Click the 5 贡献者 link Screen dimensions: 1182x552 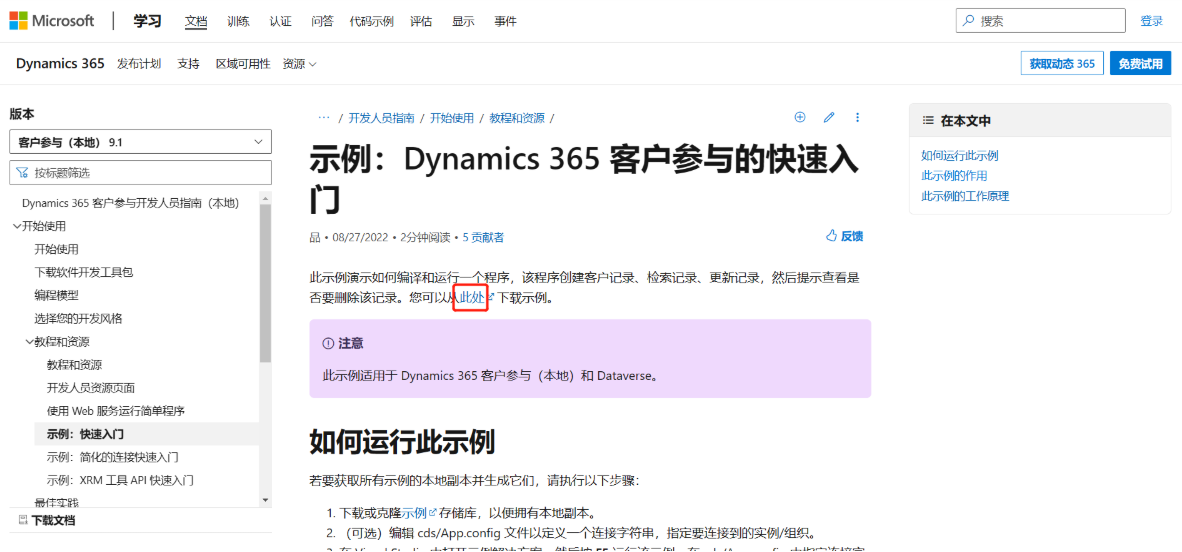(483, 237)
